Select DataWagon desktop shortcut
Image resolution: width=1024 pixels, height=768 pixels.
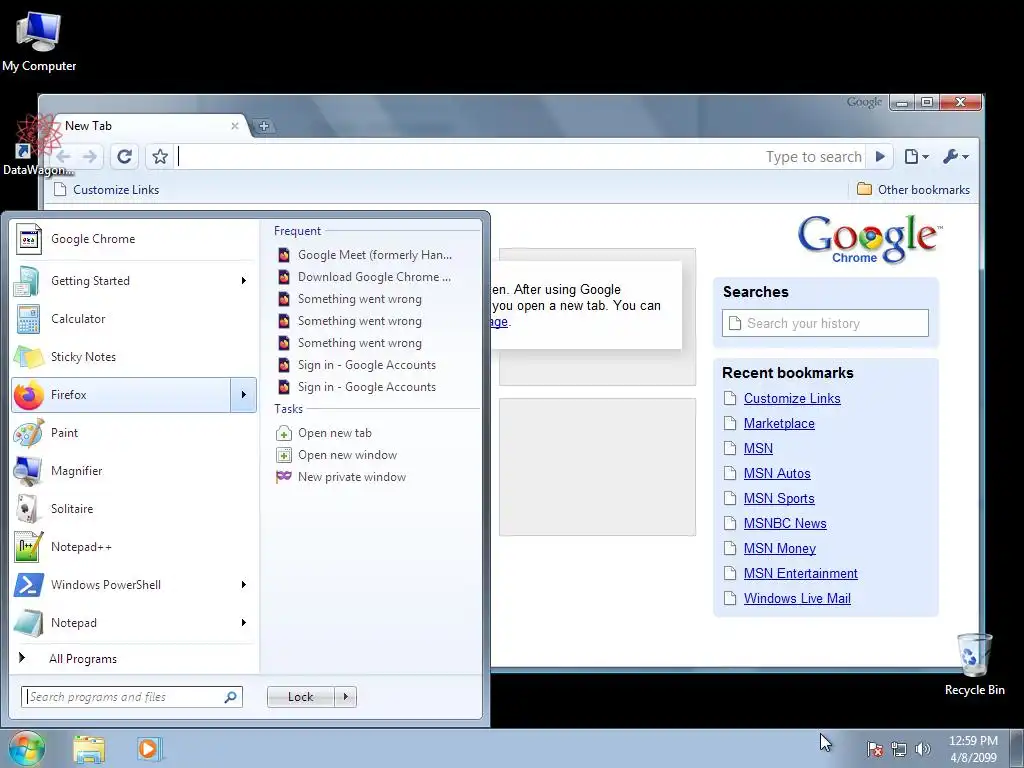(38, 146)
